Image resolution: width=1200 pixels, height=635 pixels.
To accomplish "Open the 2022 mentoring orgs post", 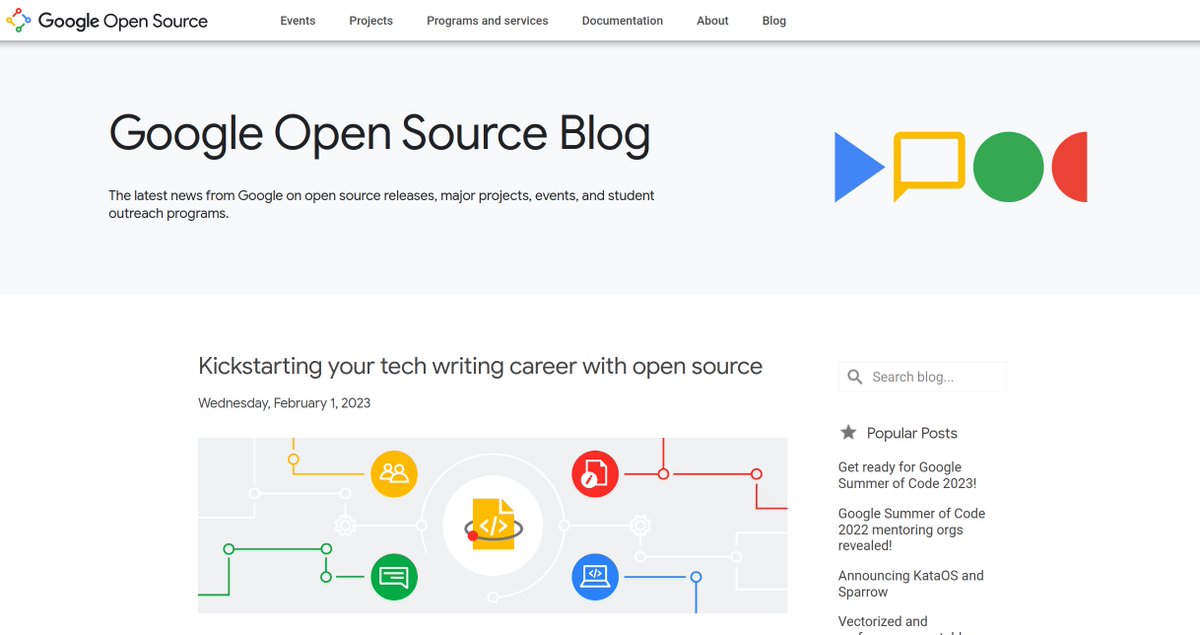I will click(x=912, y=529).
